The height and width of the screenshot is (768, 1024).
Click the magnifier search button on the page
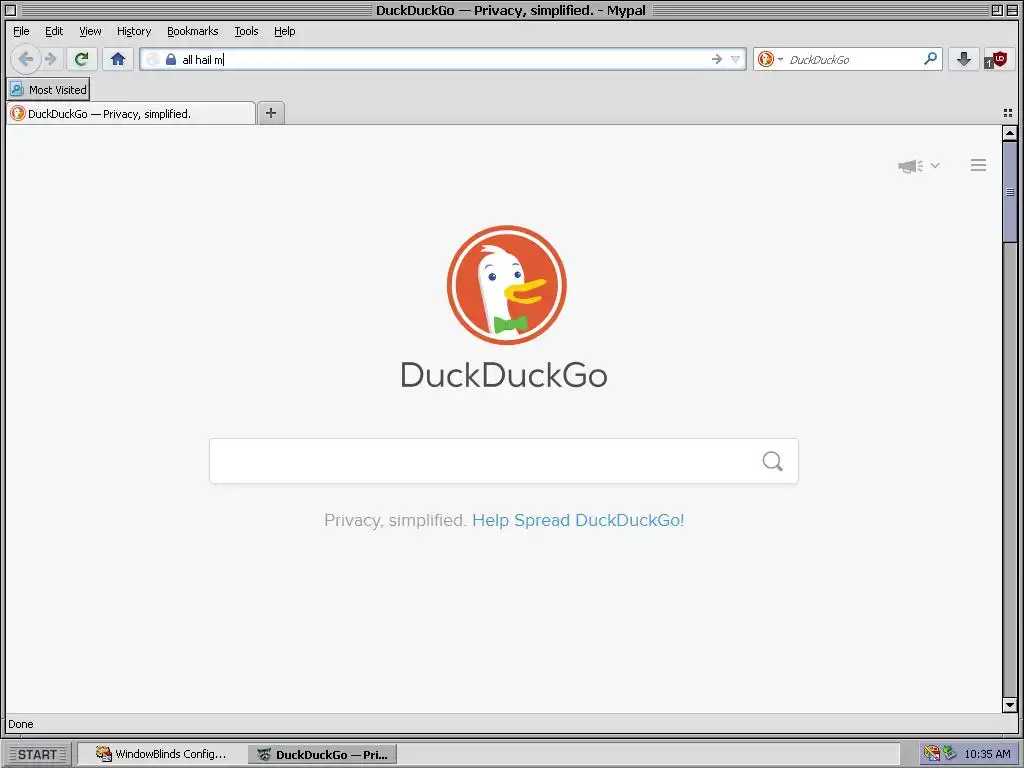tap(773, 461)
